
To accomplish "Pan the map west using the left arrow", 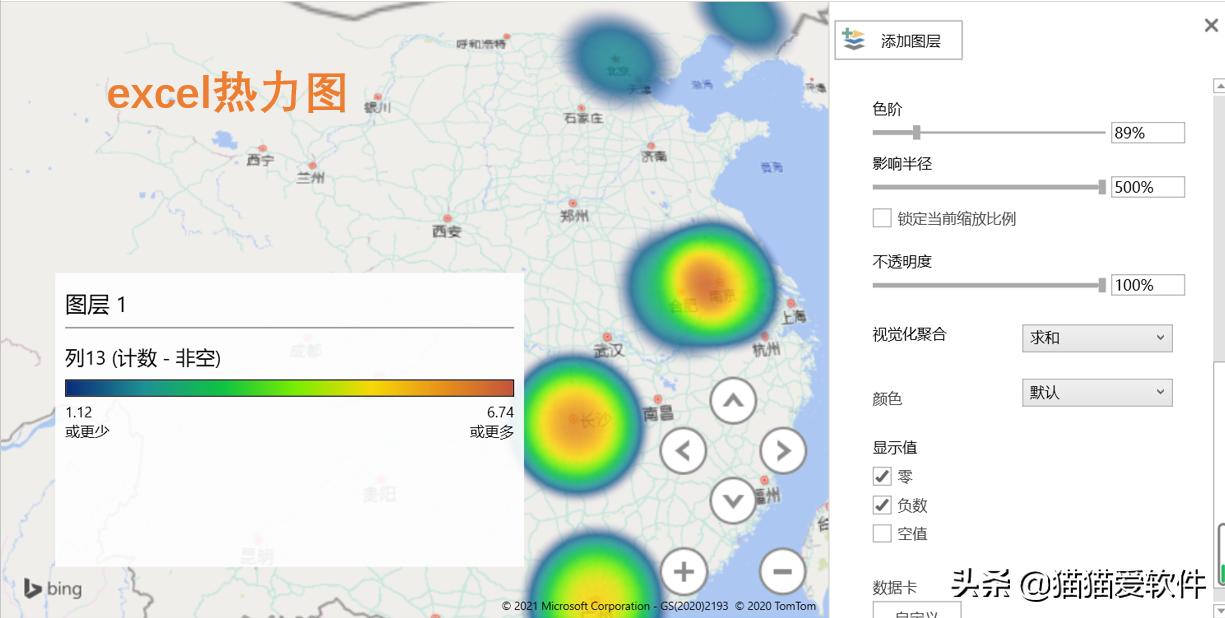I will 684,450.
